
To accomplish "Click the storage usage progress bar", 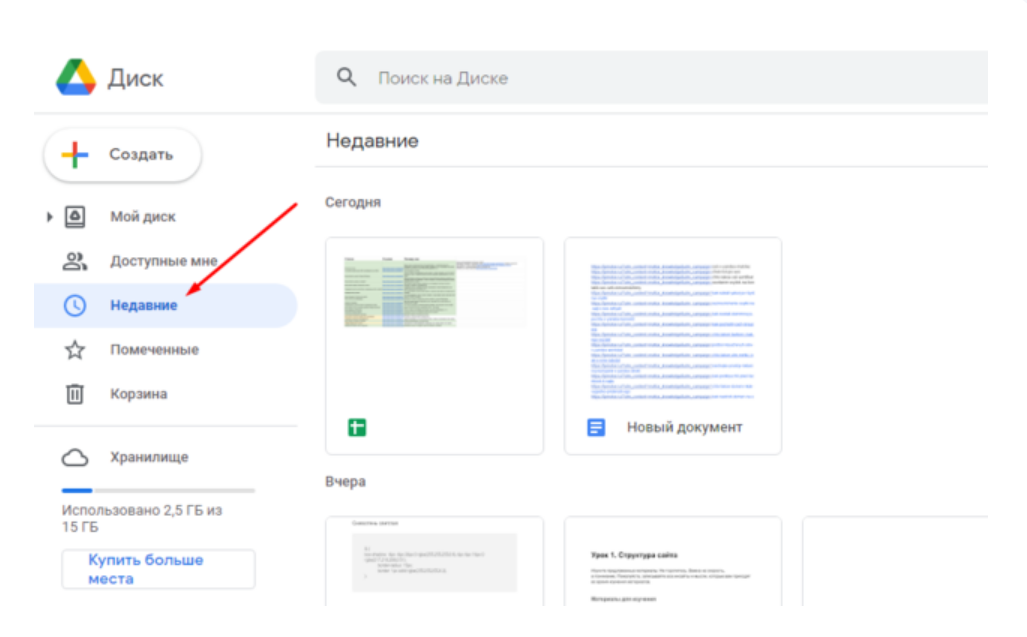I will (x=158, y=491).
